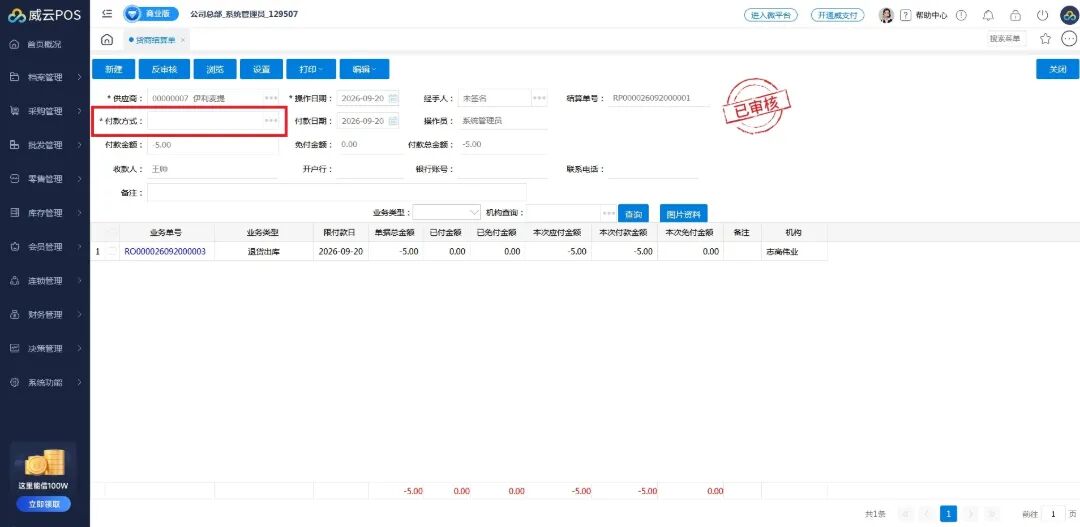Screen dimensions: 1080x527
Task: Expand 连锁管理 in sidebar
Action: point(45,281)
